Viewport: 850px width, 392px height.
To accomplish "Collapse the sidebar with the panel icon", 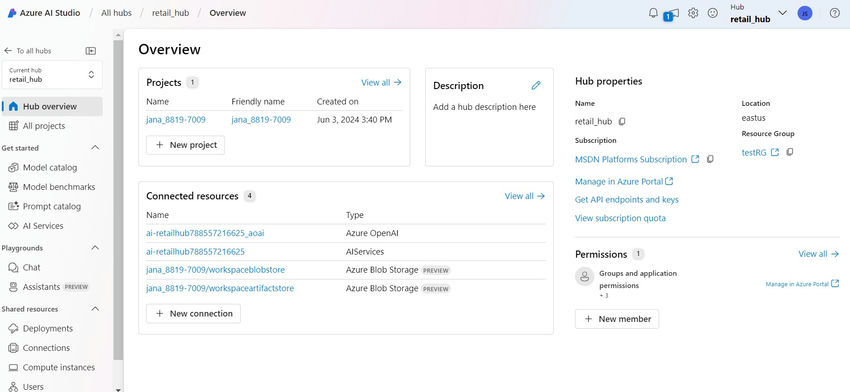I will point(91,50).
